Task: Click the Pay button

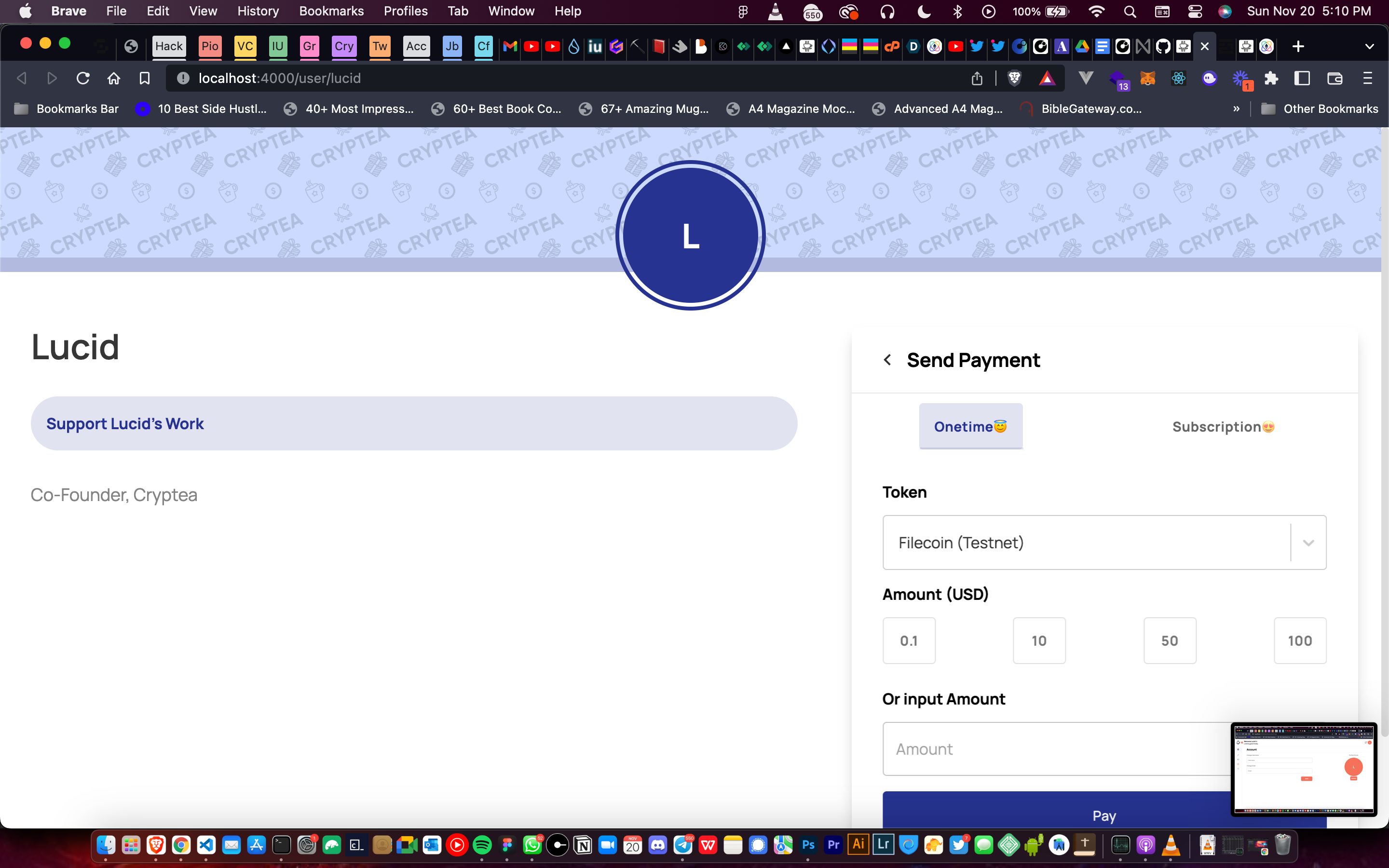Action: [1104, 815]
